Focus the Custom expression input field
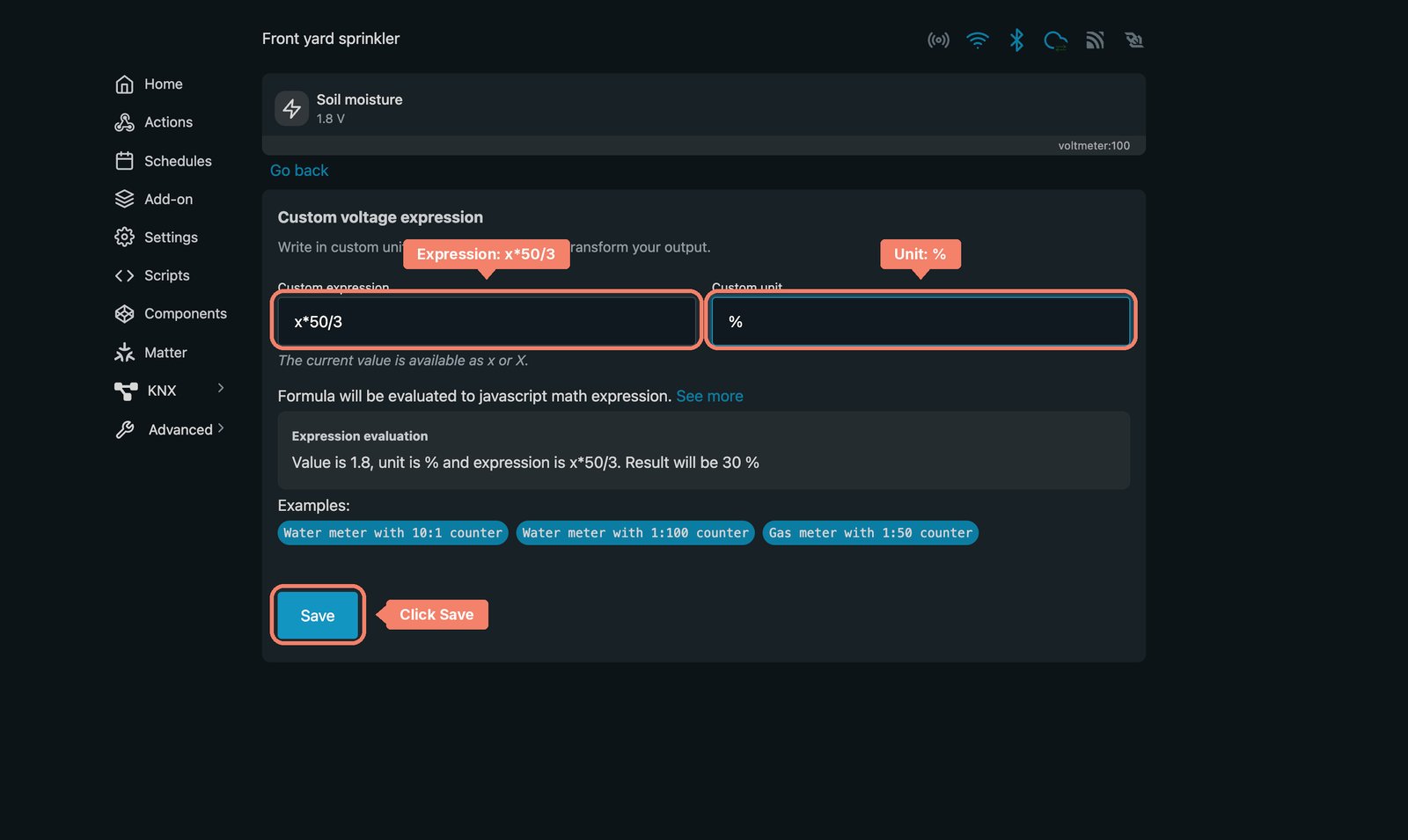The width and height of the screenshot is (1408, 840). click(x=487, y=322)
